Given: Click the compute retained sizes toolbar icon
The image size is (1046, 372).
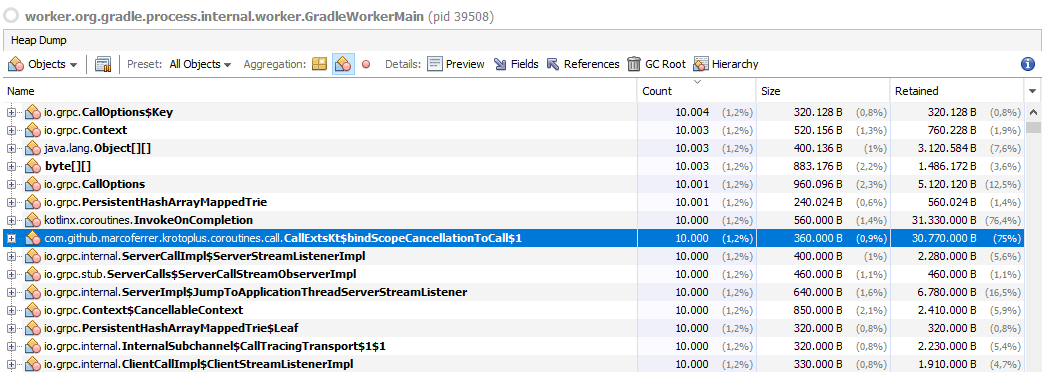Looking at the screenshot, I should 103,64.
